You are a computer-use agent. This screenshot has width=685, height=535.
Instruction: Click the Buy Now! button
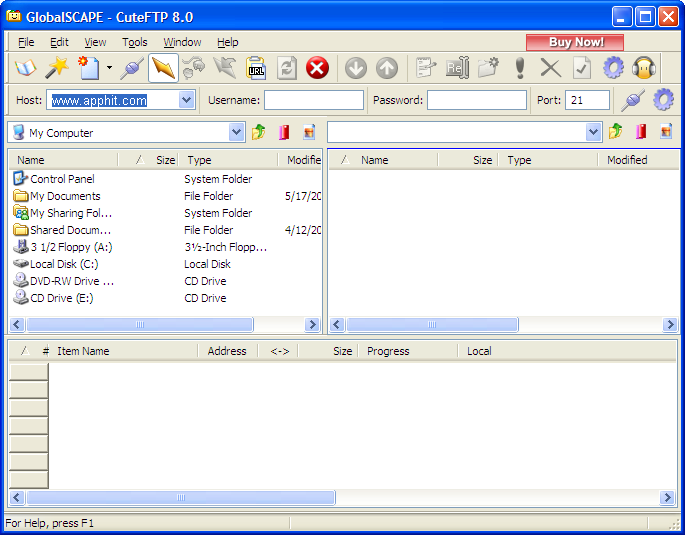click(575, 43)
